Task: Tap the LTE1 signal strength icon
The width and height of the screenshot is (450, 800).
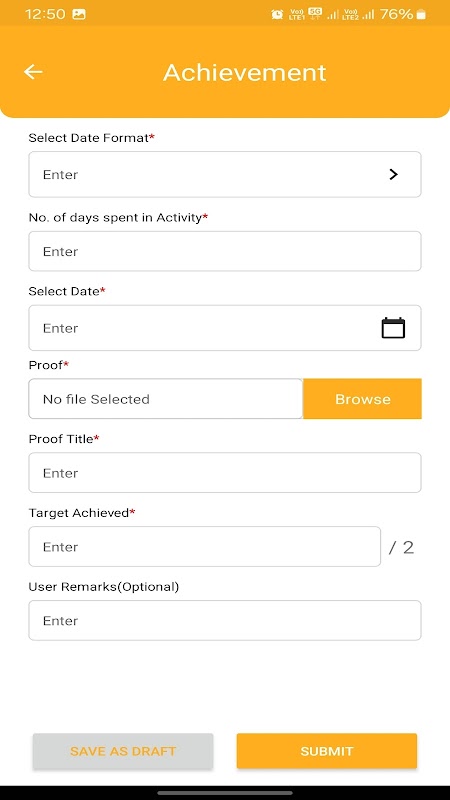Action: click(333, 15)
